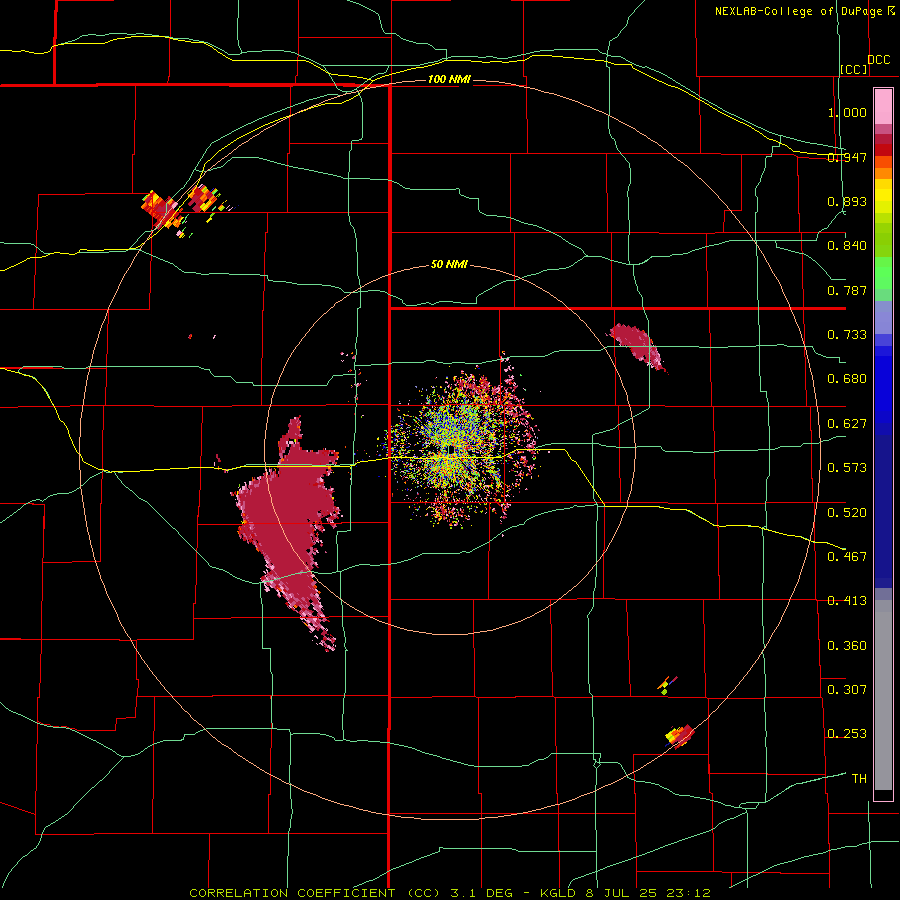Viewport: 900px width, 900px height.
Task: Click the 100 NMI range ring label
Action: click(449, 79)
